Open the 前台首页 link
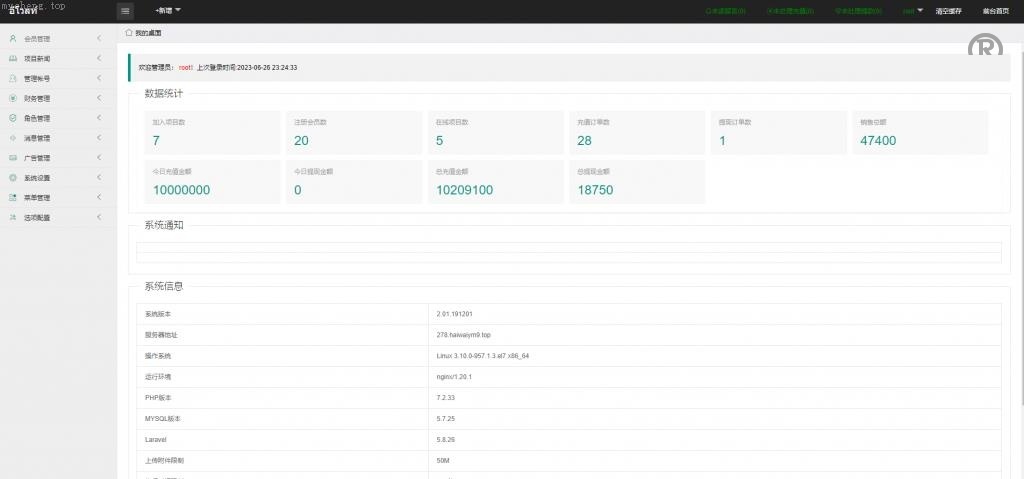Screen dimensions: 1024x479 tap(994, 11)
